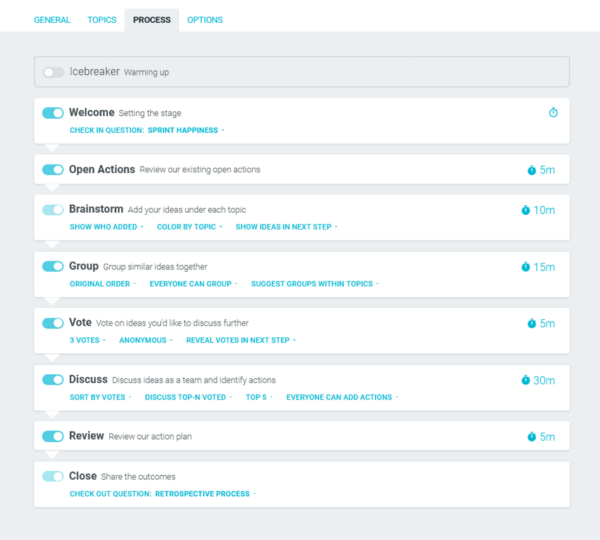The height and width of the screenshot is (540, 600).
Task: Open the Sprint Happiness check-in question dropdown
Action: 185,130
